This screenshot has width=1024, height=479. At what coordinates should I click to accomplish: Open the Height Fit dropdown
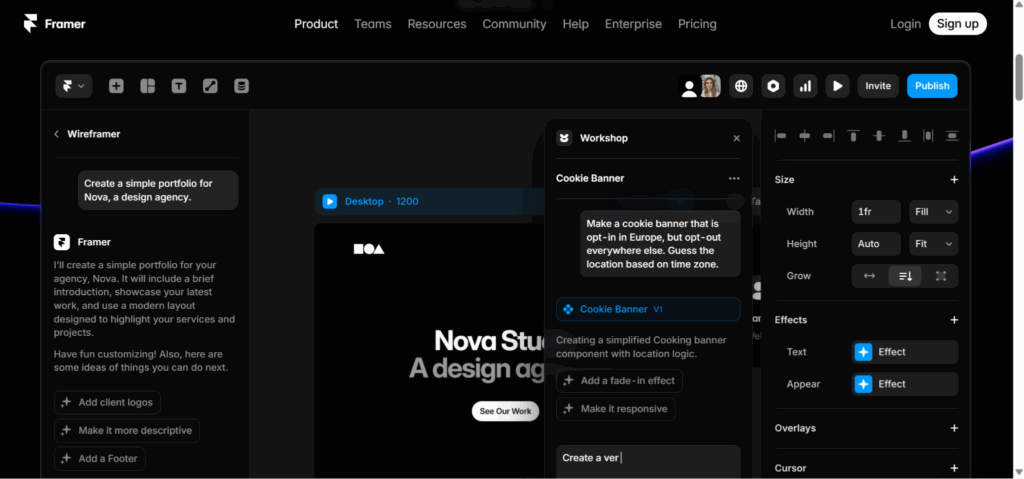click(x=933, y=244)
